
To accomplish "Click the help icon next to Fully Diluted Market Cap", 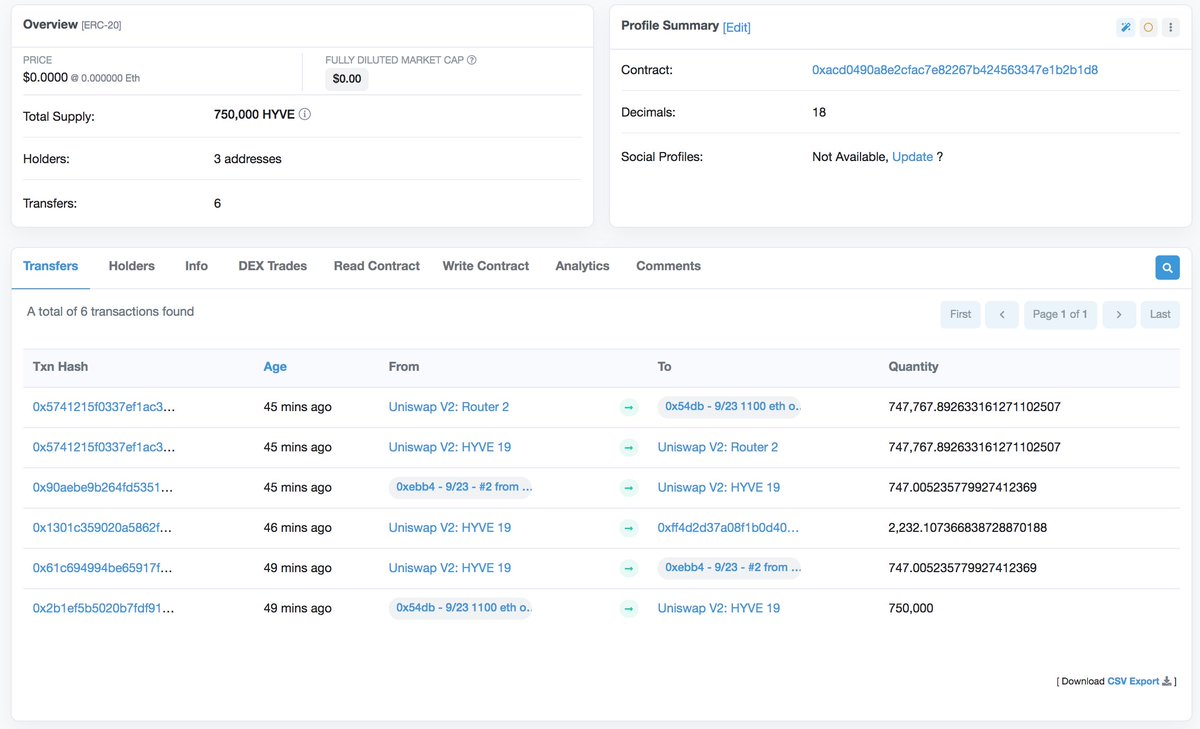I will (x=472, y=60).
